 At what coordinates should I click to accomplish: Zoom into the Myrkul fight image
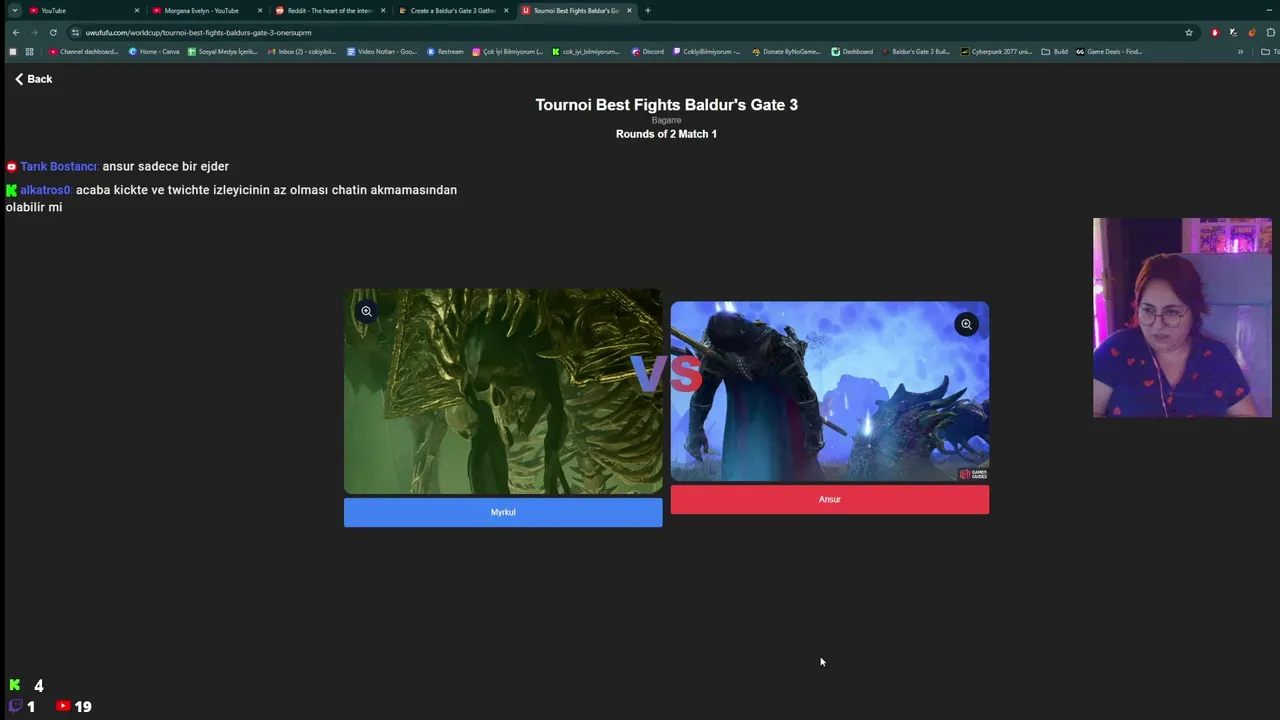pos(367,311)
